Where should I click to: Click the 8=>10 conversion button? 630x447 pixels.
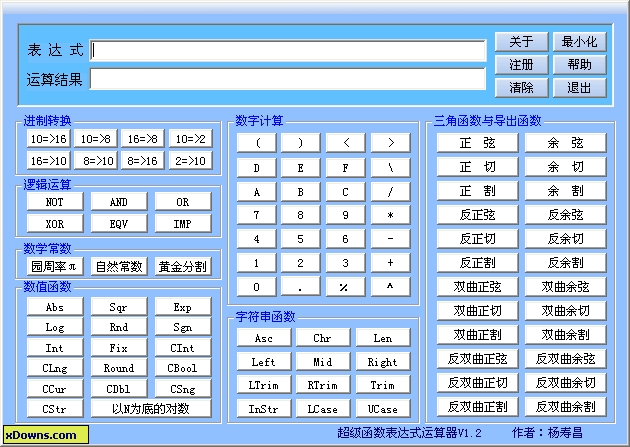[96, 161]
